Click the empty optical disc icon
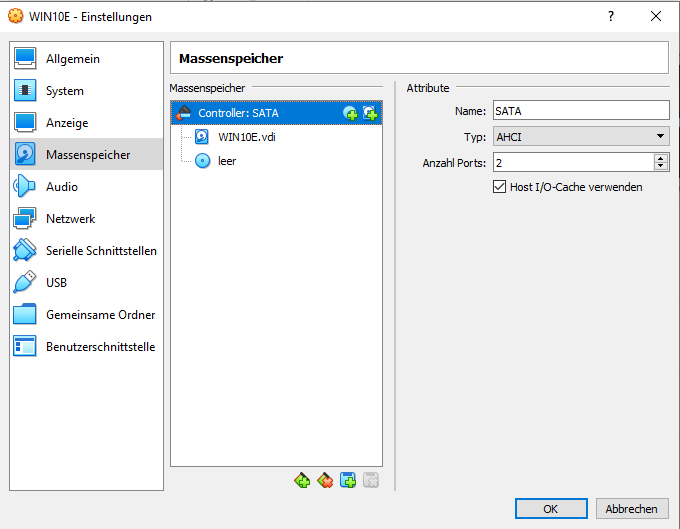This screenshot has height=529, width=680. click(203, 161)
